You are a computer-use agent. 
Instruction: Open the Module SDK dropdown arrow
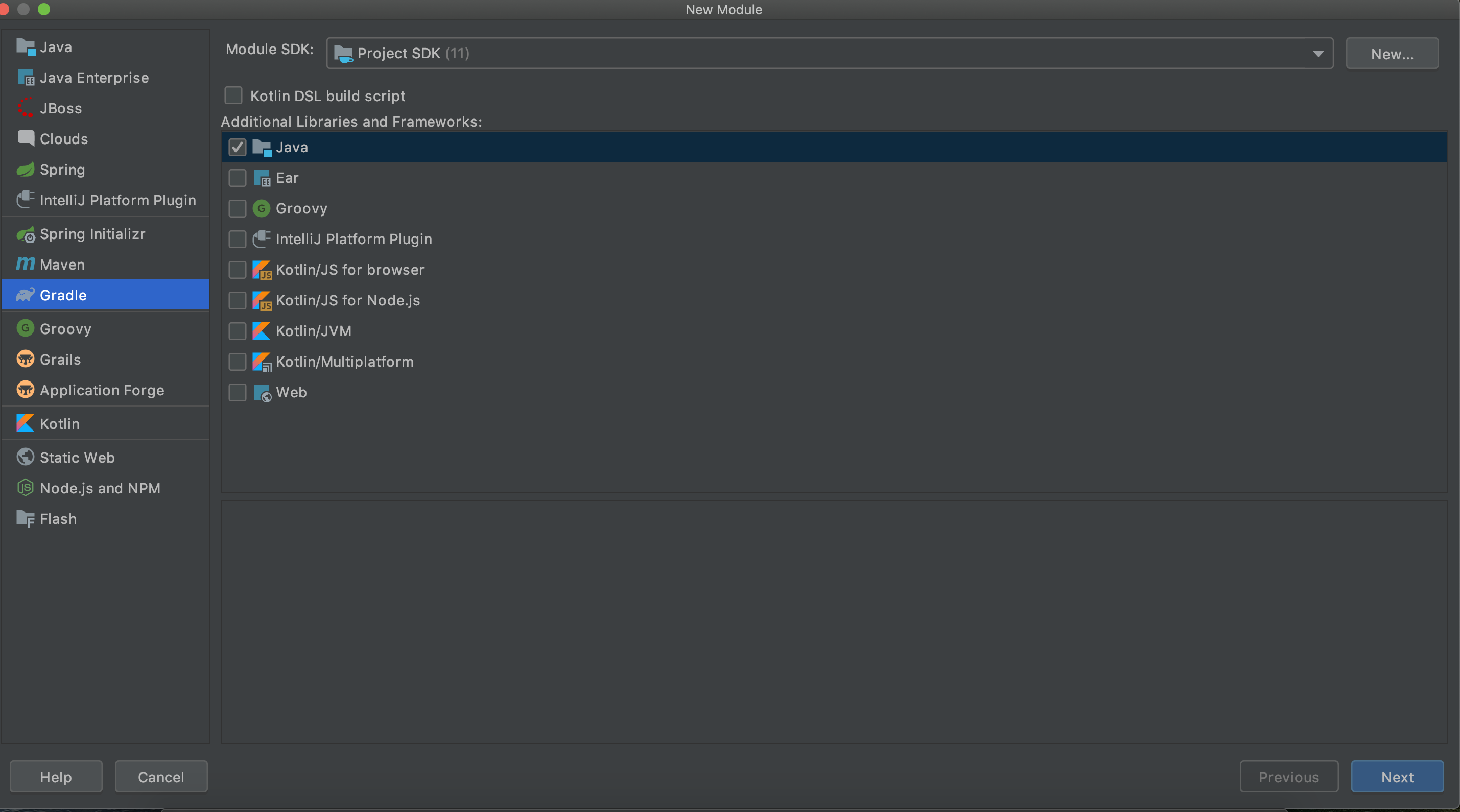[x=1318, y=53]
